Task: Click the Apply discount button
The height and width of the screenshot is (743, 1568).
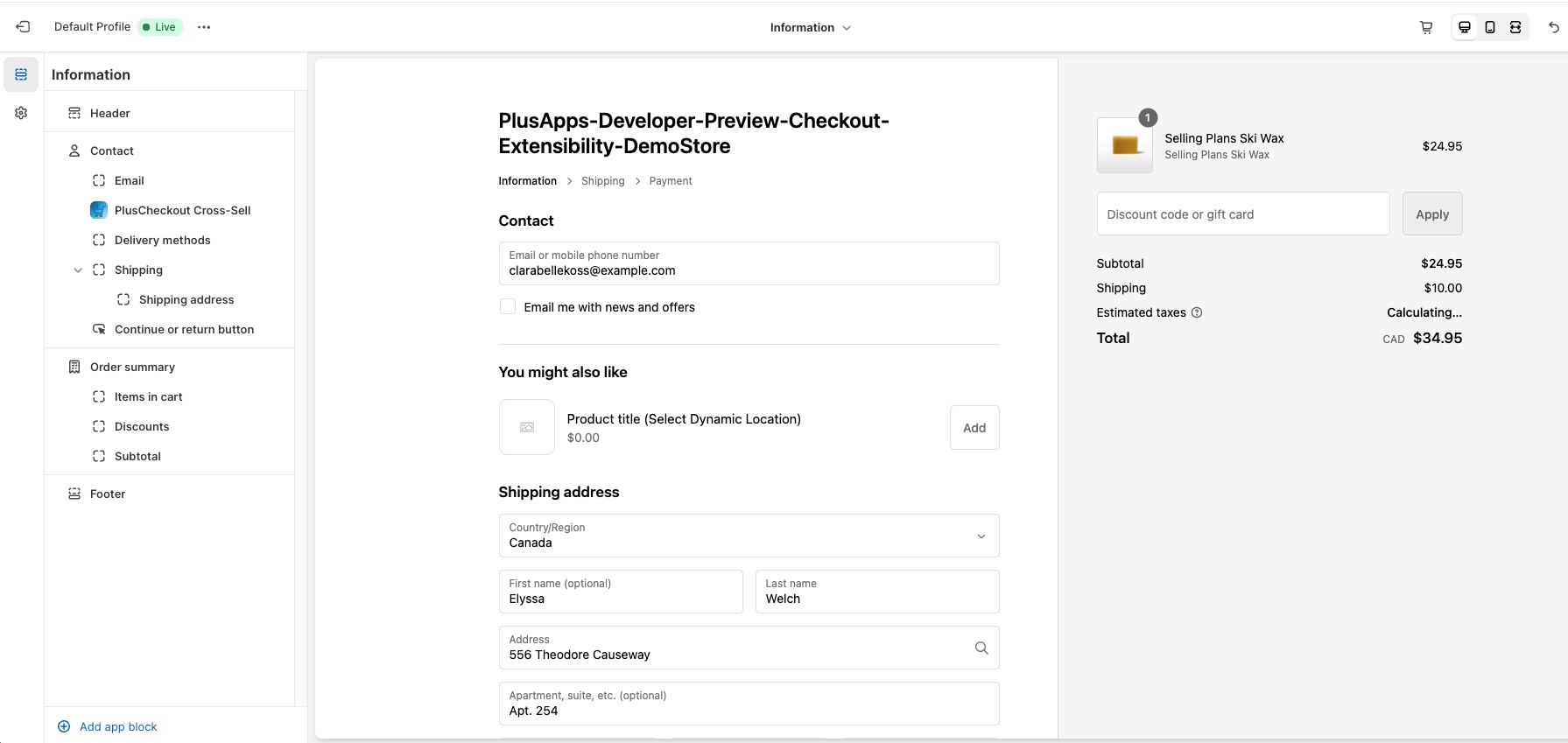Action: click(x=1431, y=214)
